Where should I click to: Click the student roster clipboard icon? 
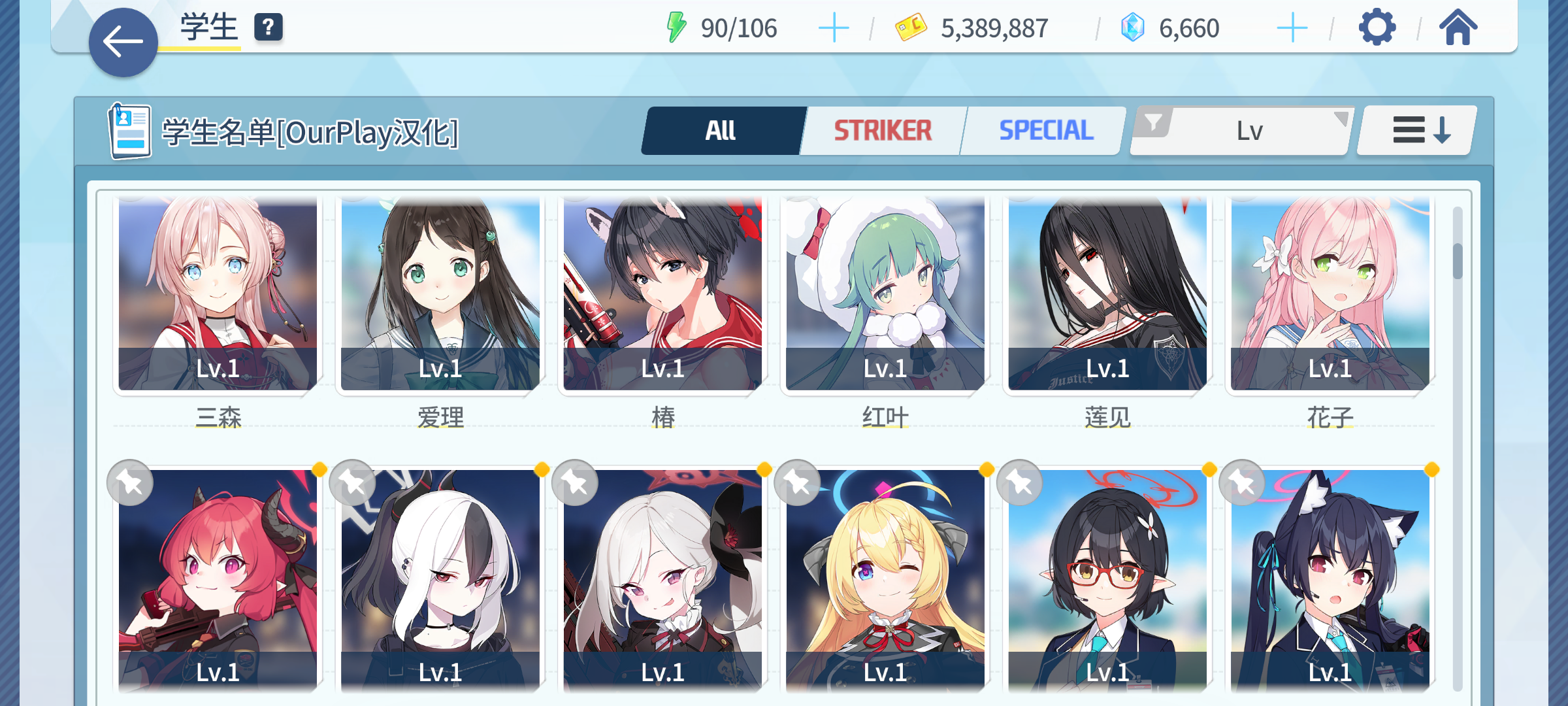click(129, 131)
